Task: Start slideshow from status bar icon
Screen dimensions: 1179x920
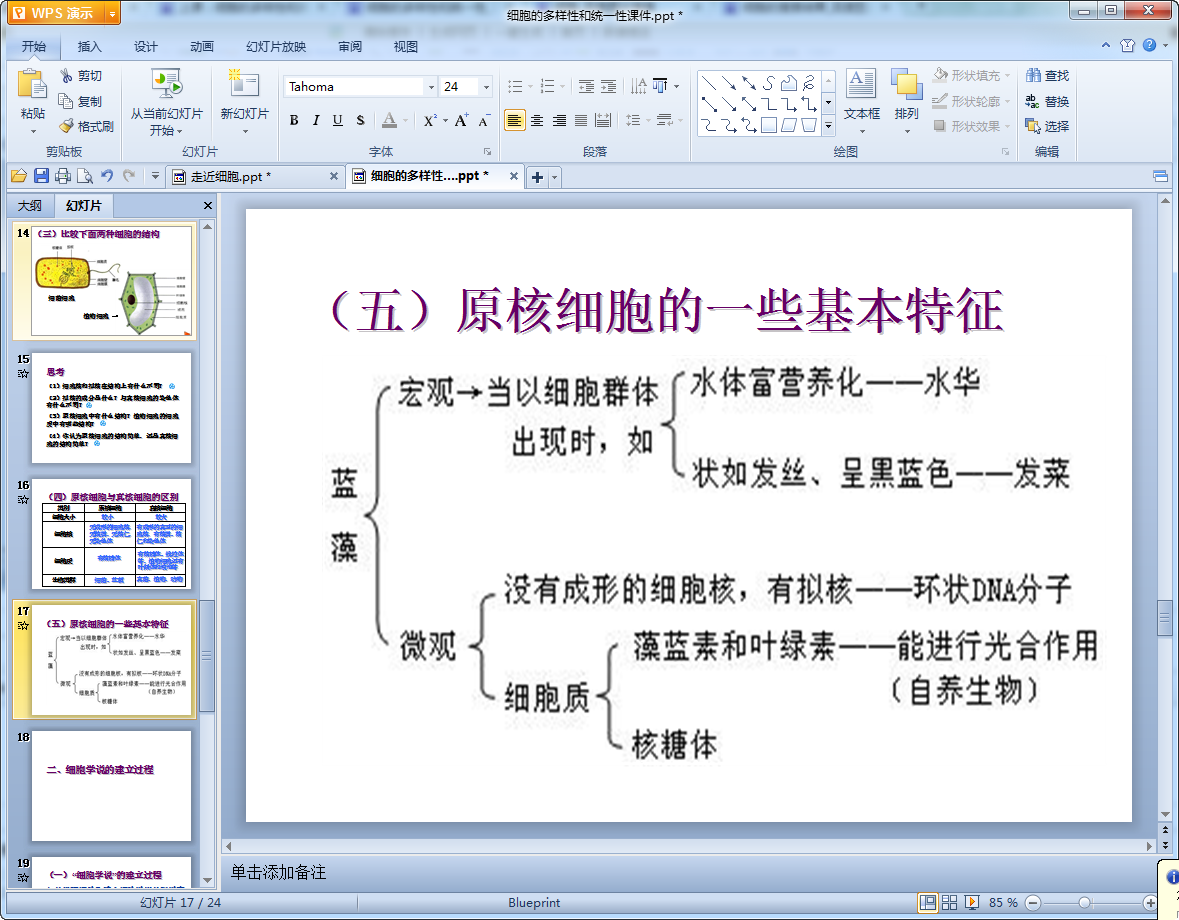Action: (x=971, y=902)
